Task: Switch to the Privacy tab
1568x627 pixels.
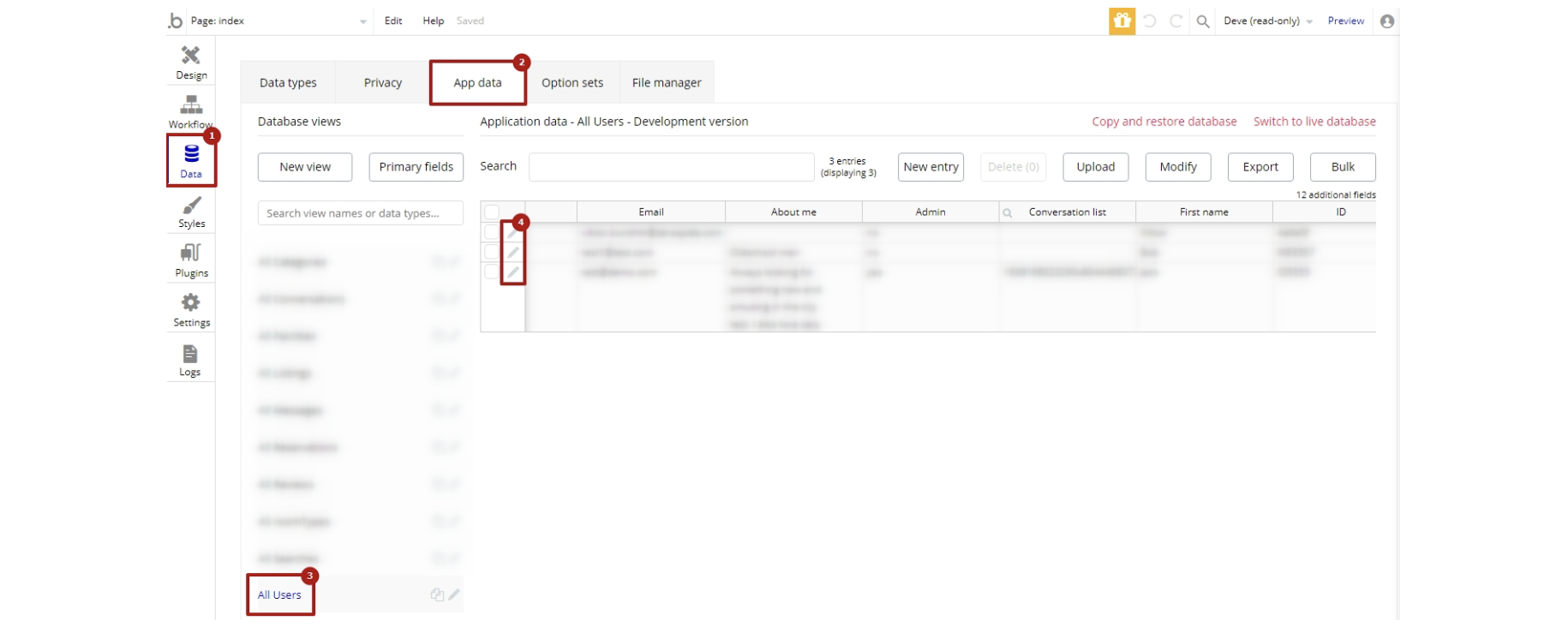Action: pyautogui.click(x=383, y=83)
